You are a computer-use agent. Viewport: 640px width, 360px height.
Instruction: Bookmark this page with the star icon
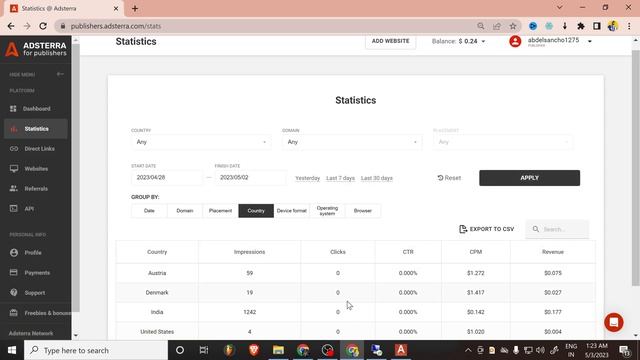tap(513, 26)
